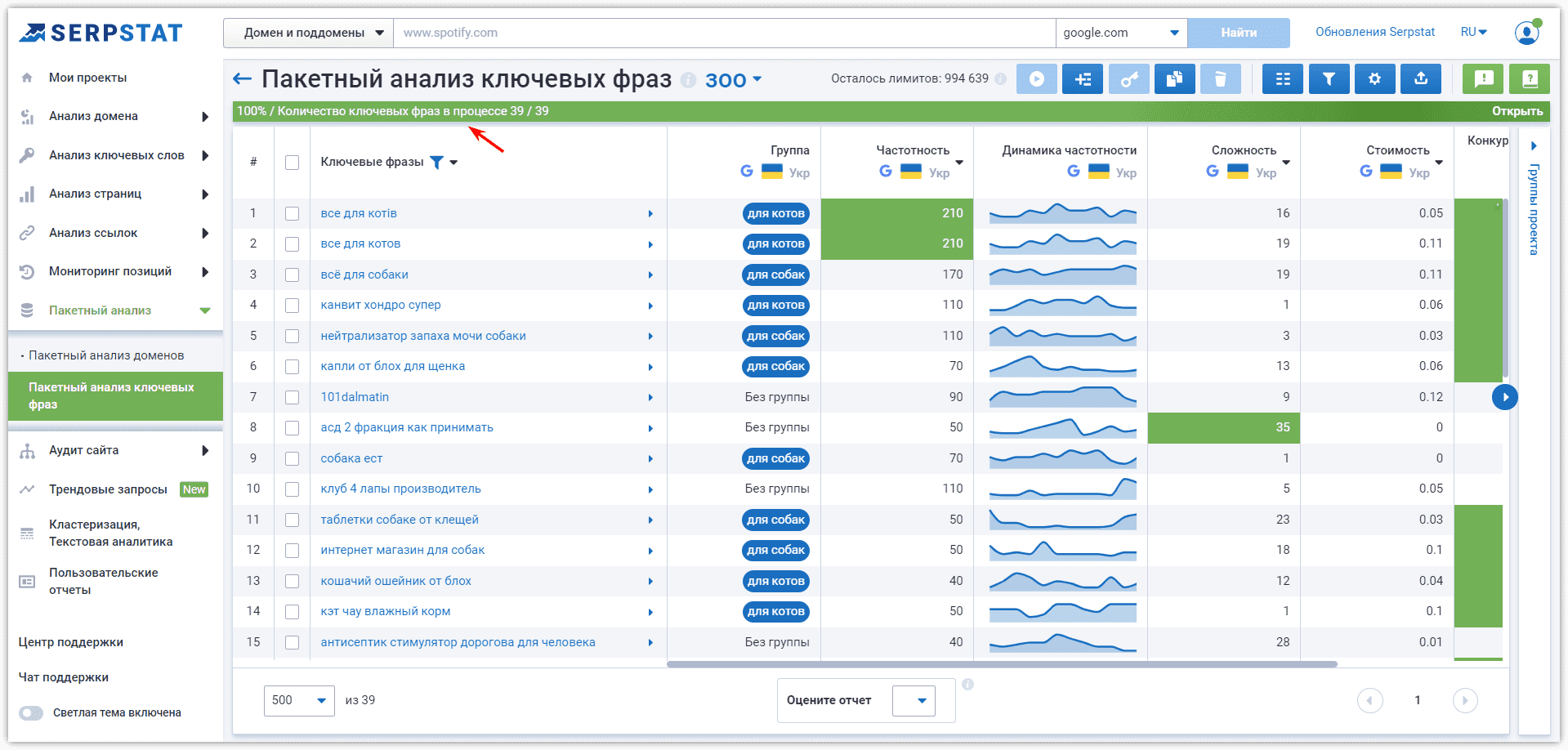1568x750 pixels.
Task: Open the зоо project dropdown
Action: click(733, 79)
